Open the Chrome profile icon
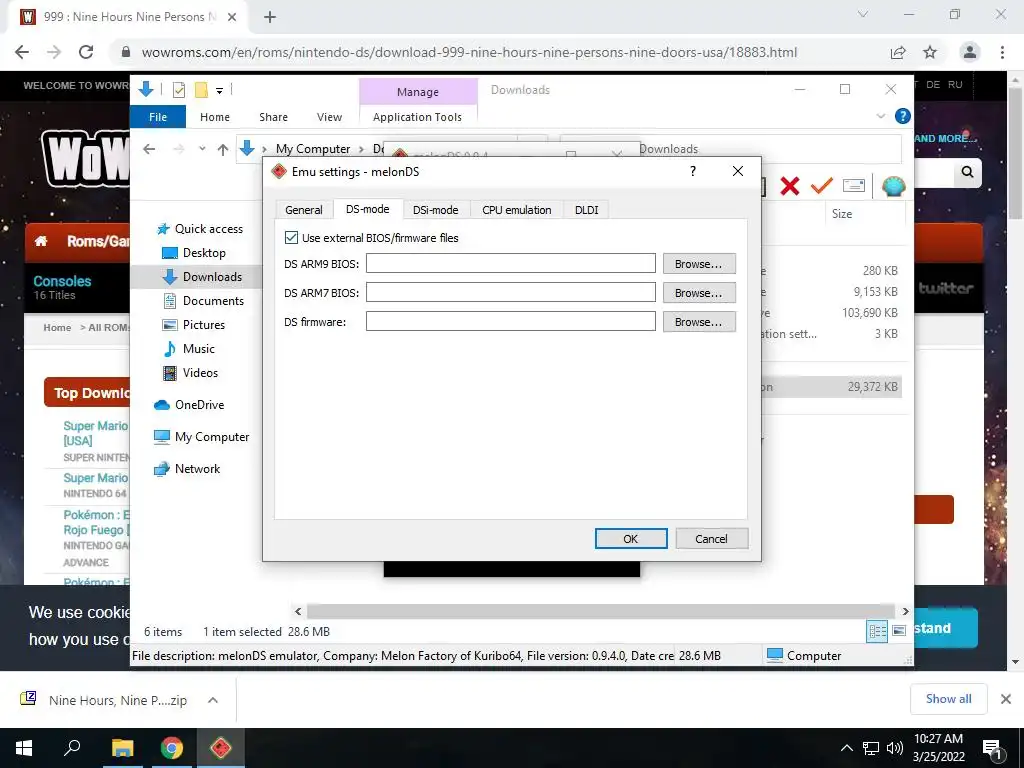The width and height of the screenshot is (1024, 768). pos(970,52)
